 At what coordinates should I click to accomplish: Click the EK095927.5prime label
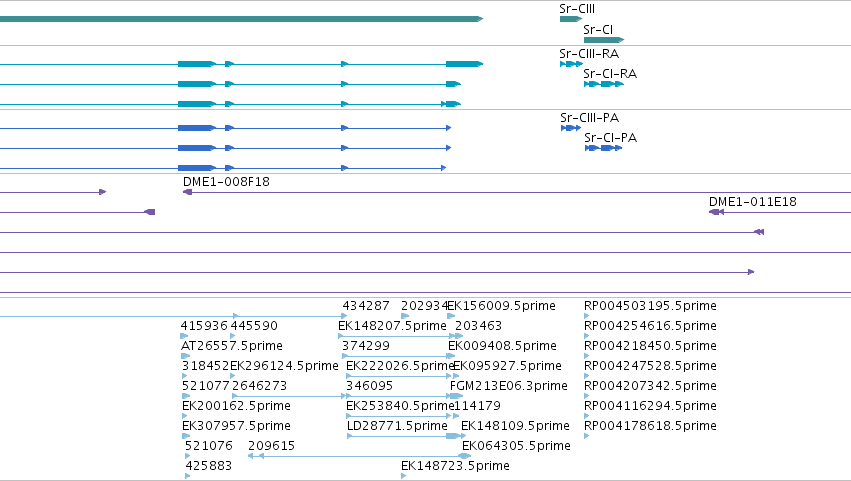click(x=507, y=366)
